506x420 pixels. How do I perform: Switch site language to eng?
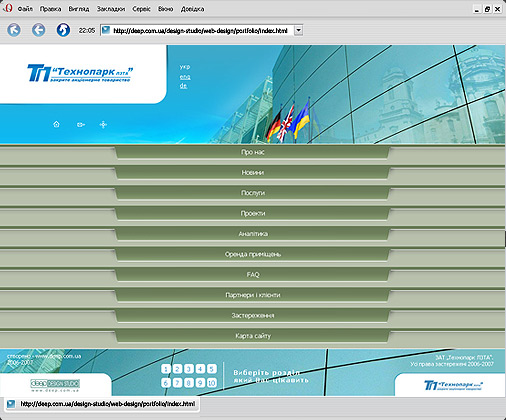185,77
